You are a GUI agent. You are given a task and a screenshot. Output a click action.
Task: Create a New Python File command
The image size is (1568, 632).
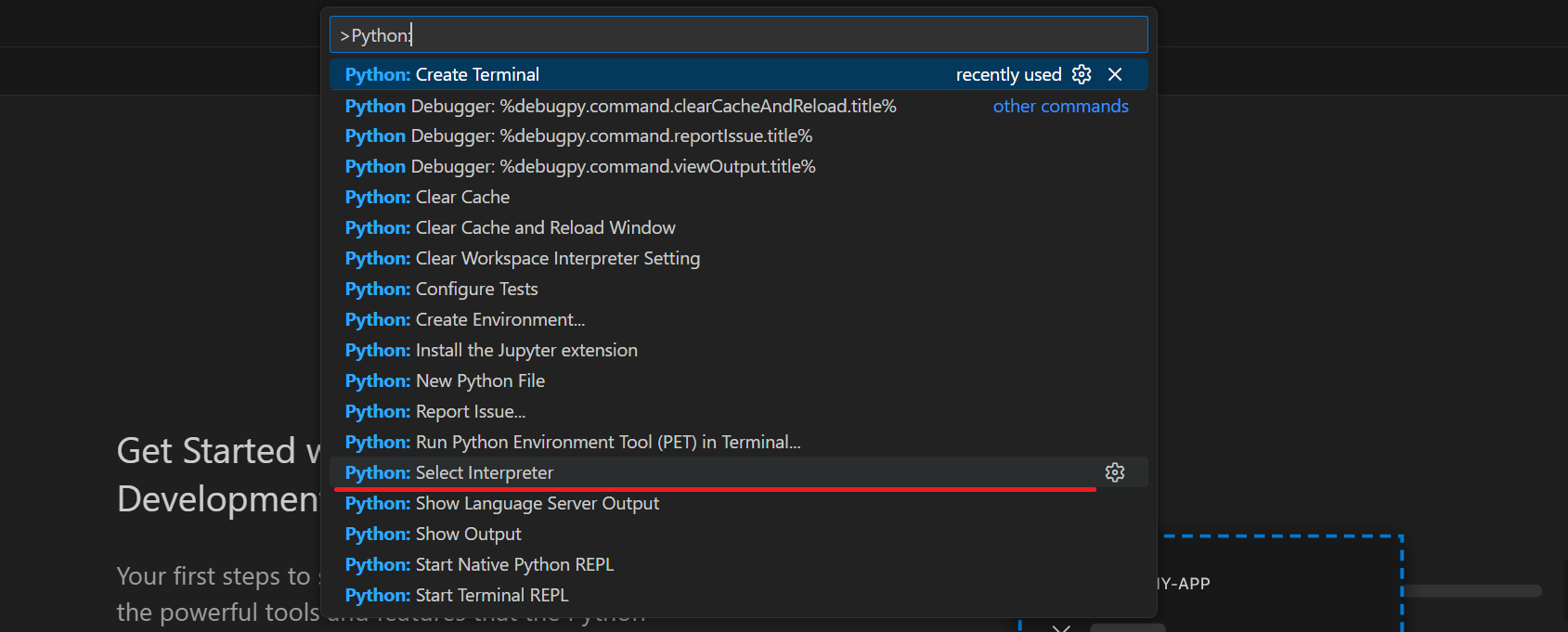coord(739,380)
